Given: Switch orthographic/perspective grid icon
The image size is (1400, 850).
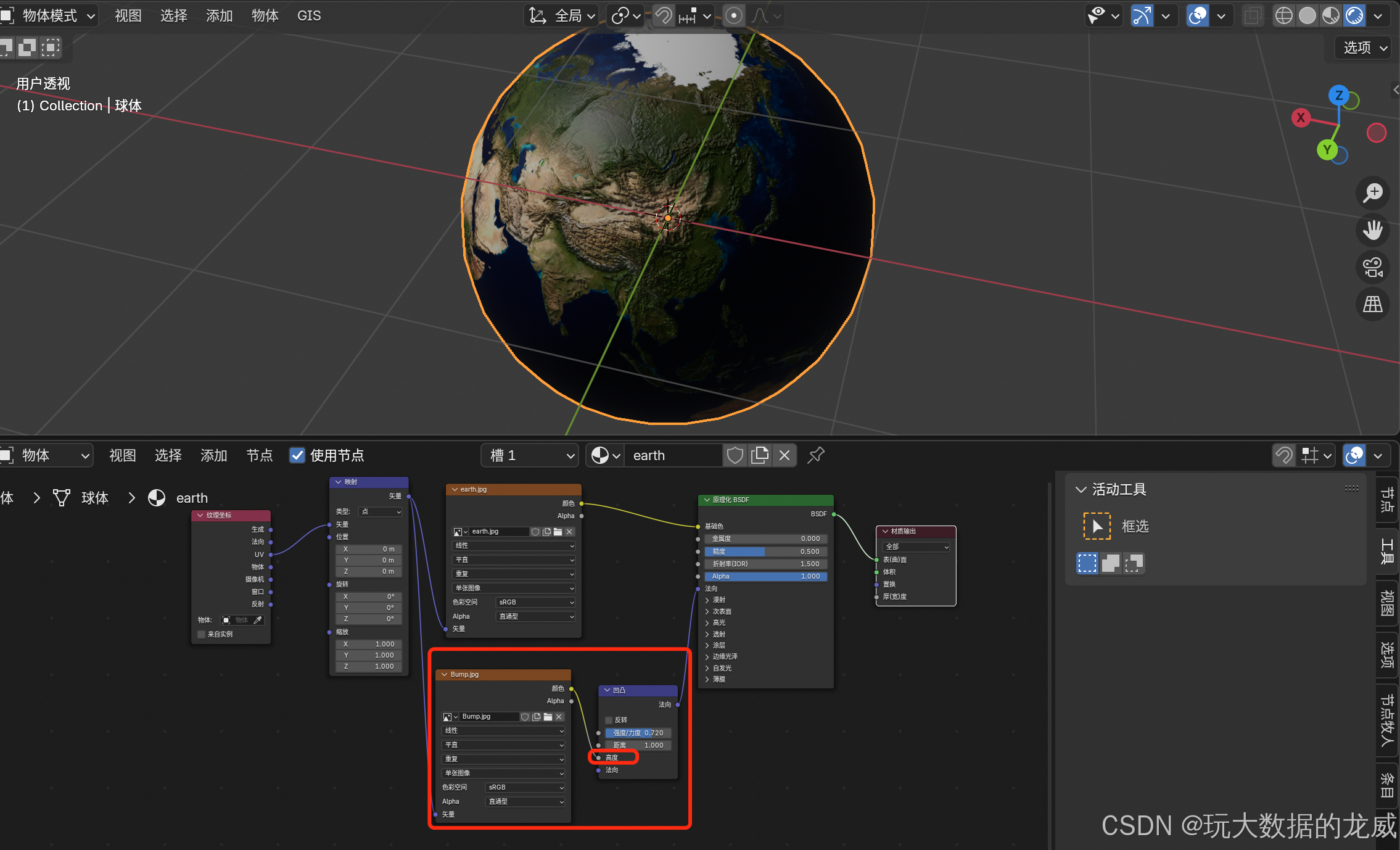Looking at the screenshot, I should (x=1373, y=304).
